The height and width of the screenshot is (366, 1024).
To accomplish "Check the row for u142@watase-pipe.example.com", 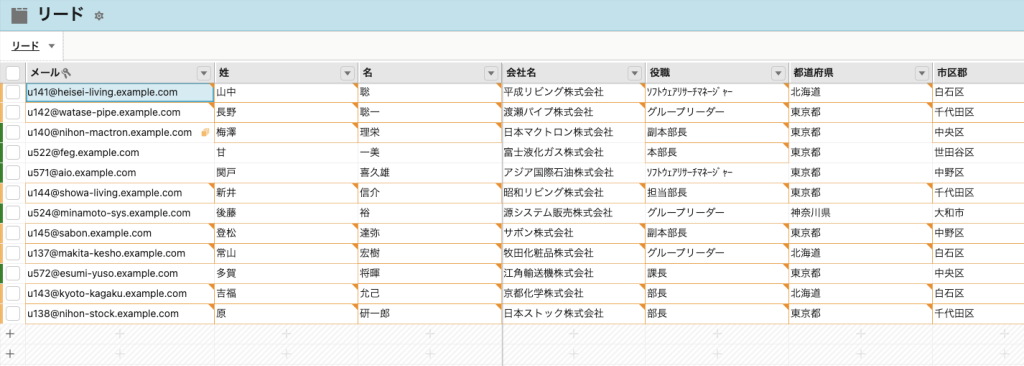I will point(13,112).
